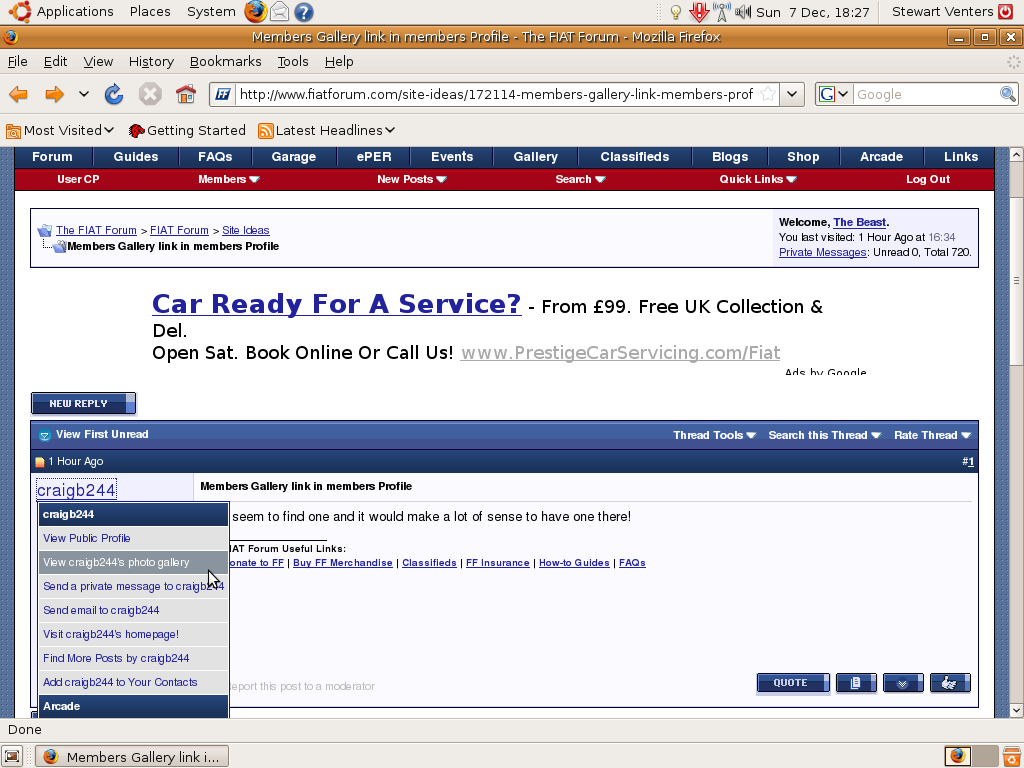
Task: Click the QUOTE button
Action: 793,682
